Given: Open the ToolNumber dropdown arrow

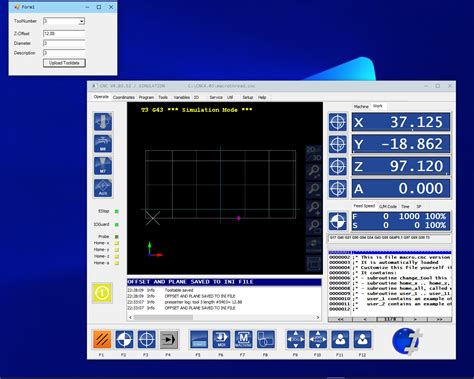Looking at the screenshot, I should click(x=81, y=21).
